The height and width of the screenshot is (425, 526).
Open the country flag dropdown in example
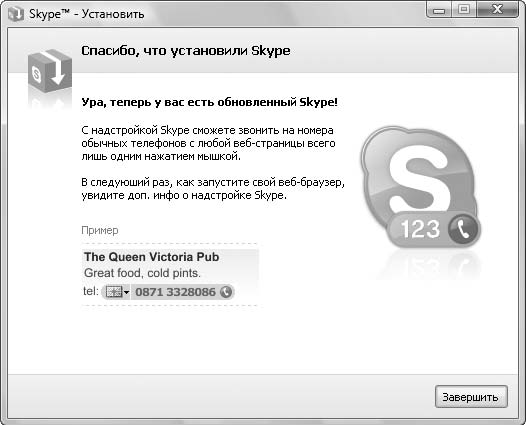[126, 292]
